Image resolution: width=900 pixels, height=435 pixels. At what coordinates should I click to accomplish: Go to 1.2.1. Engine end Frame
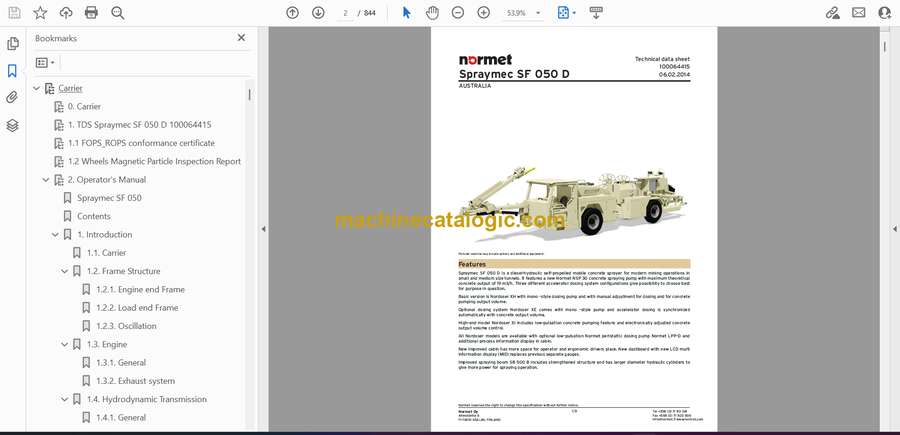(141, 289)
